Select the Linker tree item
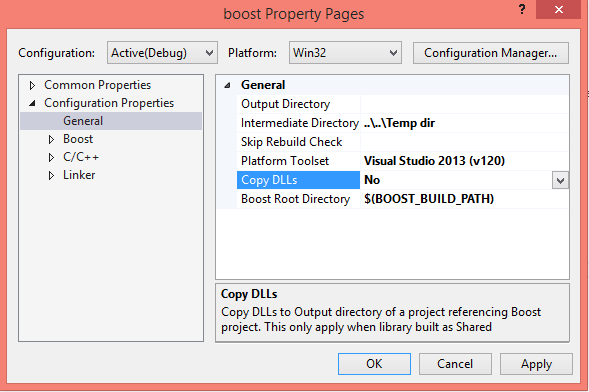The width and height of the screenshot is (589, 392). [79, 175]
